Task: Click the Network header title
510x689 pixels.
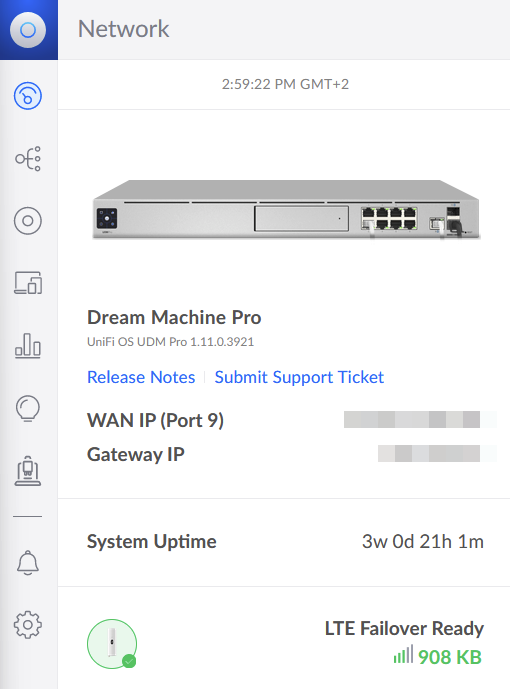Action: [123, 29]
